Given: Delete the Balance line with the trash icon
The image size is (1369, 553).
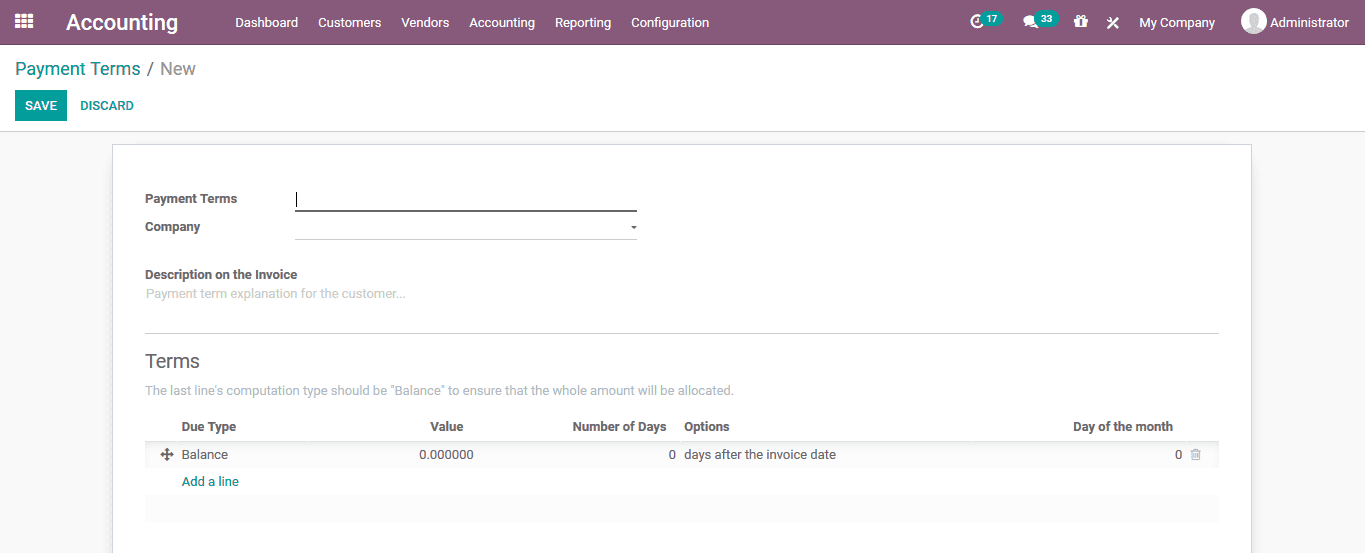Looking at the screenshot, I should pos(1195,455).
